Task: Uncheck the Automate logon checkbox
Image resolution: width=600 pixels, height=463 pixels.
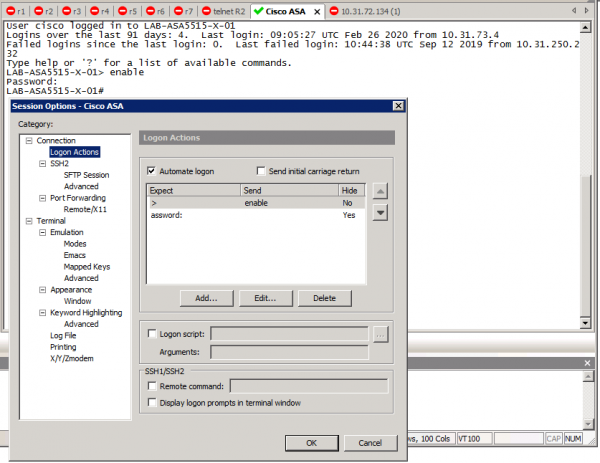Action: pyautogui.click(x=152, y=171)
